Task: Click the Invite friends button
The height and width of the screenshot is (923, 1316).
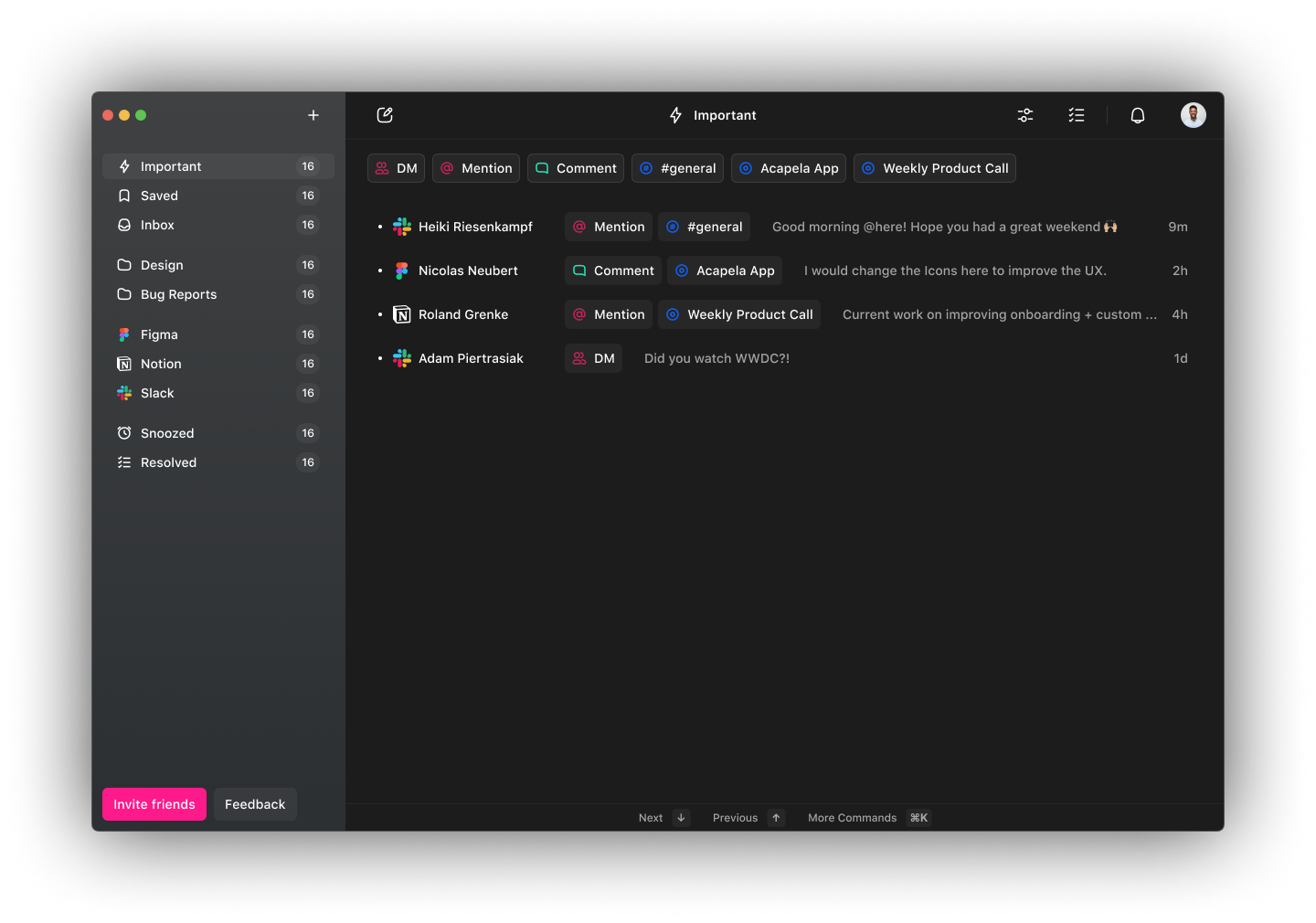Action: point(154,804)
